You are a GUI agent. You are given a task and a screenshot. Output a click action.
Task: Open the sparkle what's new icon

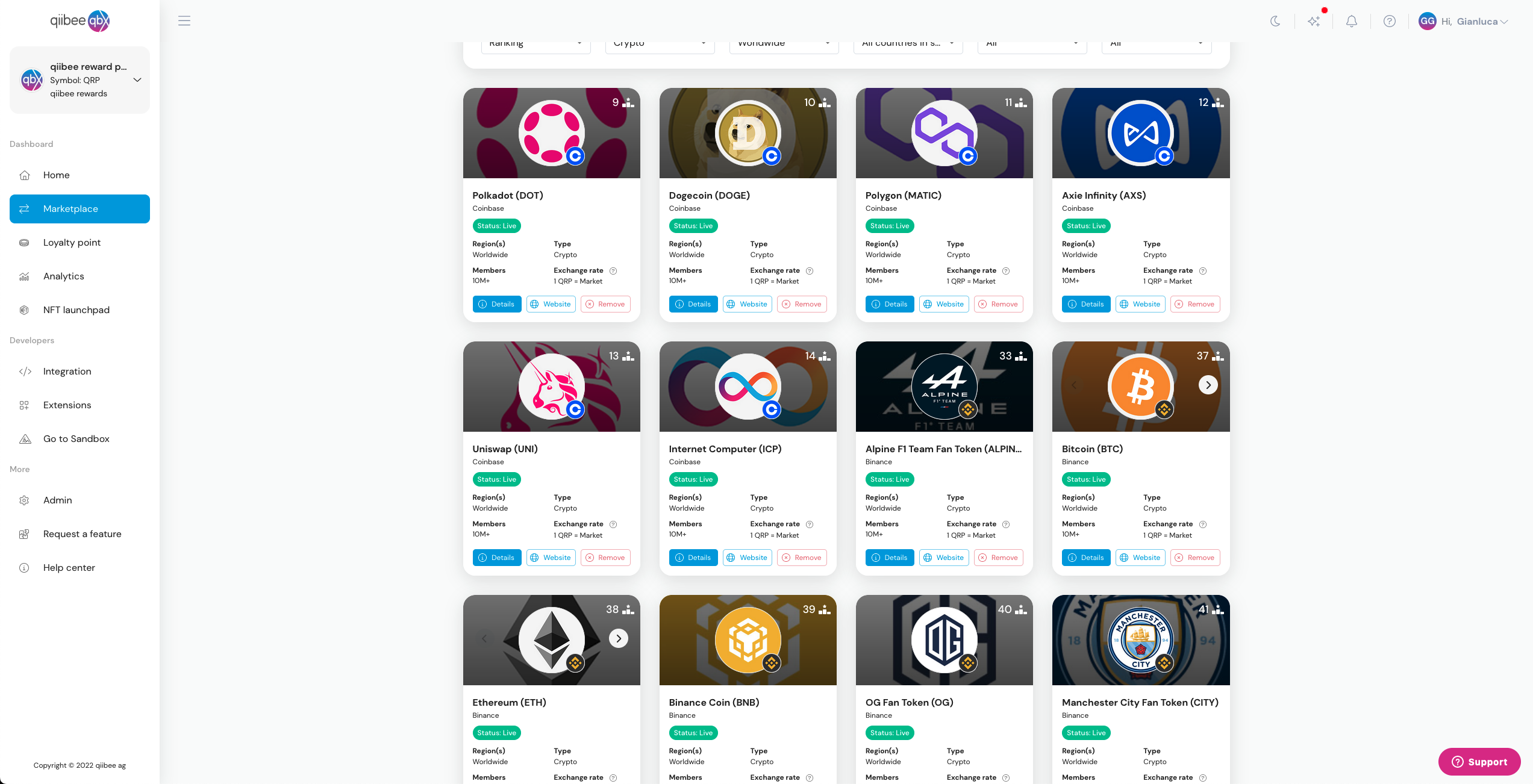[x=1314, y=21]
